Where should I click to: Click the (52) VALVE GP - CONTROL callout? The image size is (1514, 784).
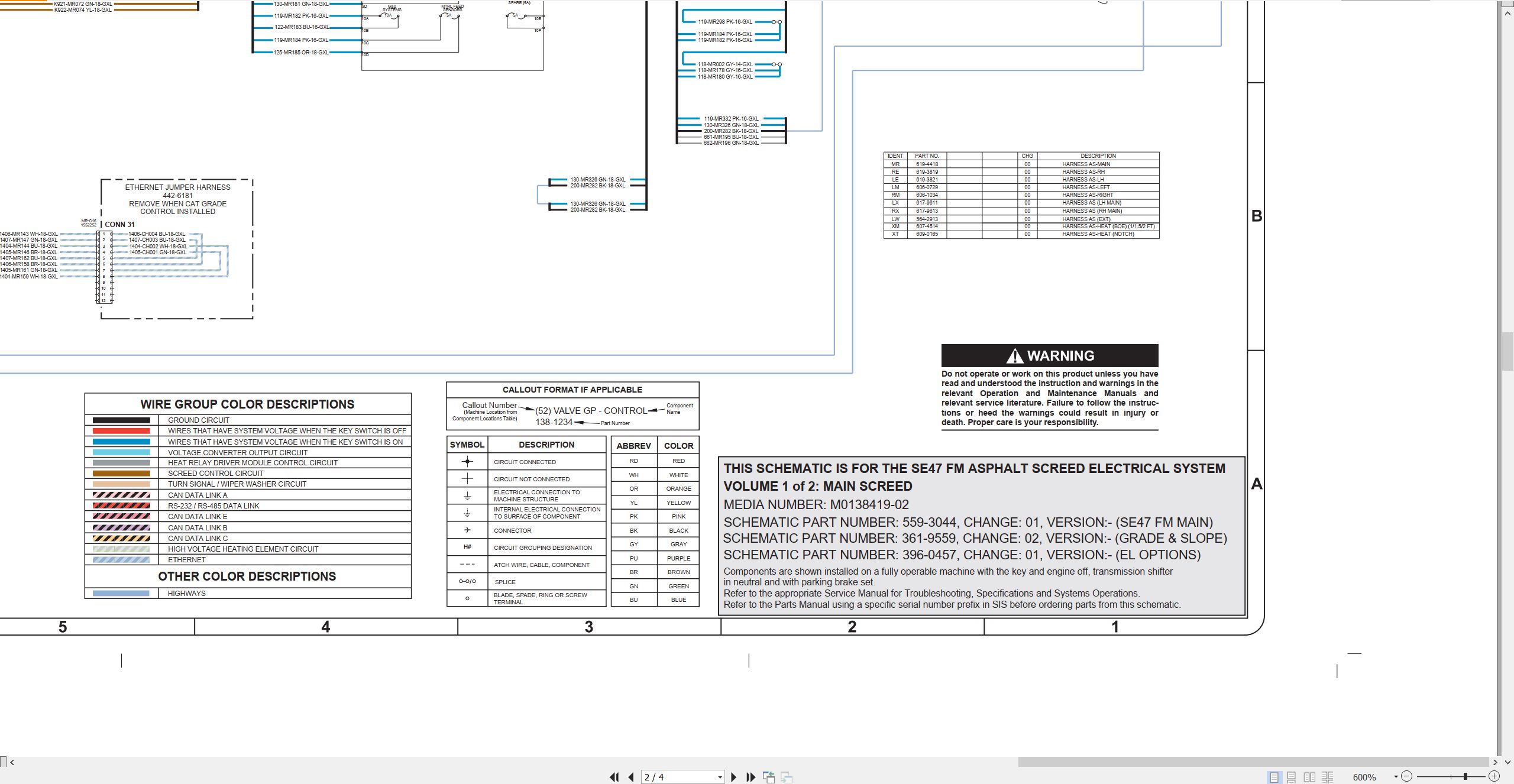click(591, 410)
